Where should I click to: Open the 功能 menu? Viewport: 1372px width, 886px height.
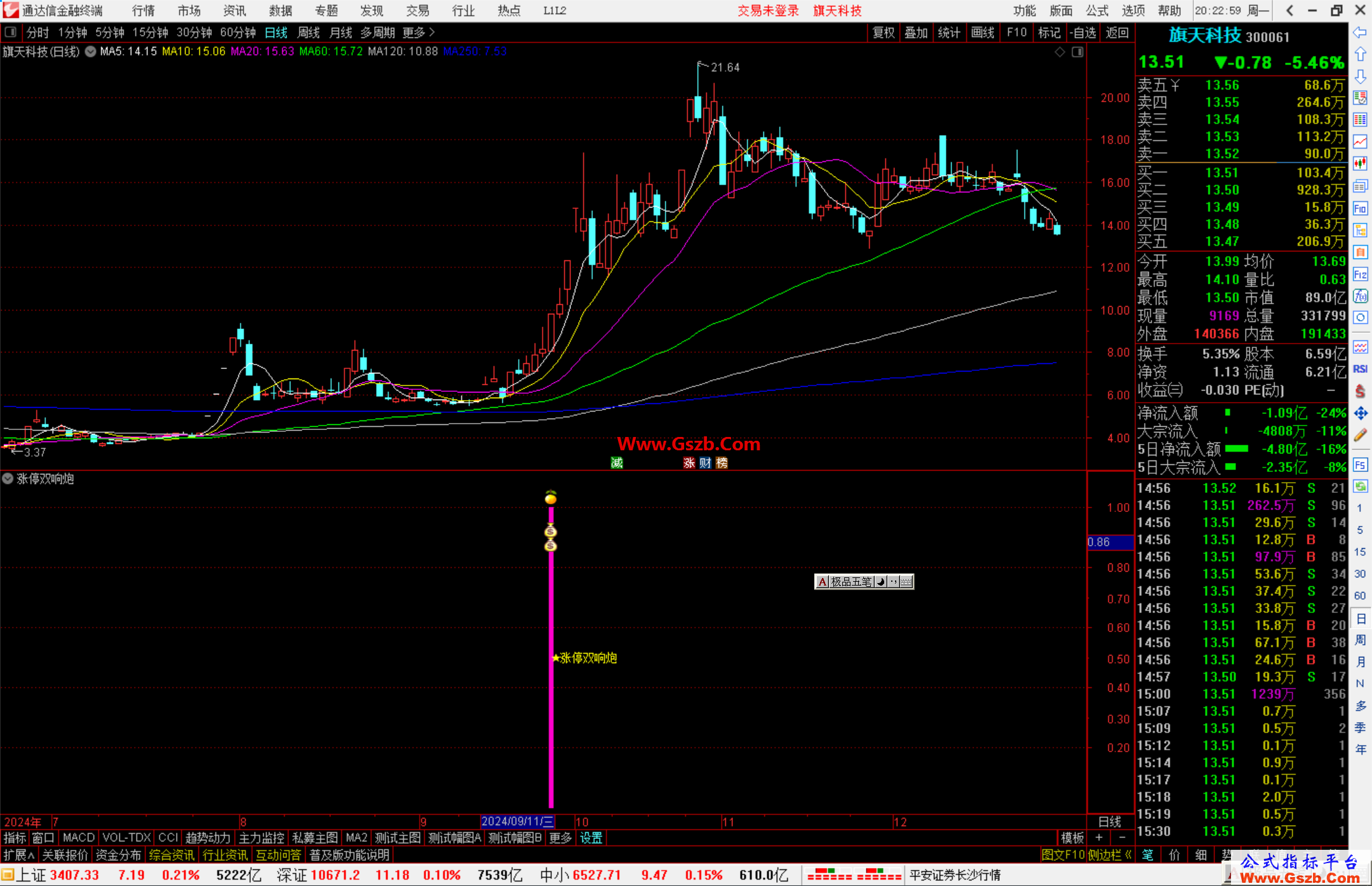click(x=1025, y=11)
